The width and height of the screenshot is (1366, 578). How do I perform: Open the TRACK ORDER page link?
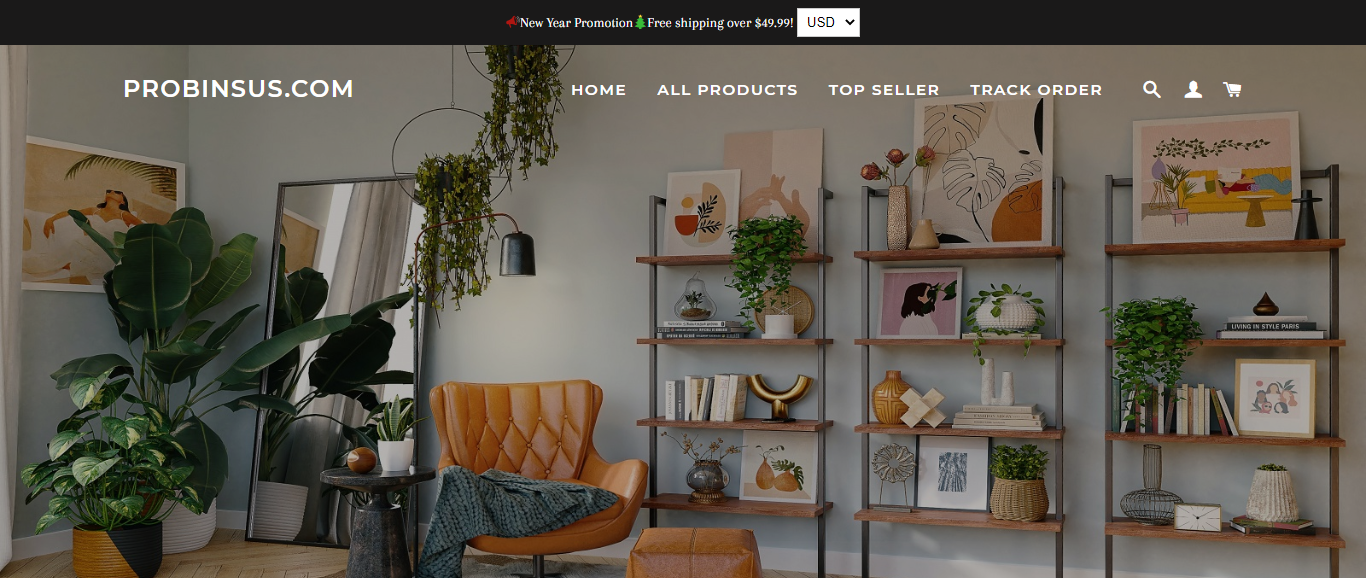(1036, 90)
